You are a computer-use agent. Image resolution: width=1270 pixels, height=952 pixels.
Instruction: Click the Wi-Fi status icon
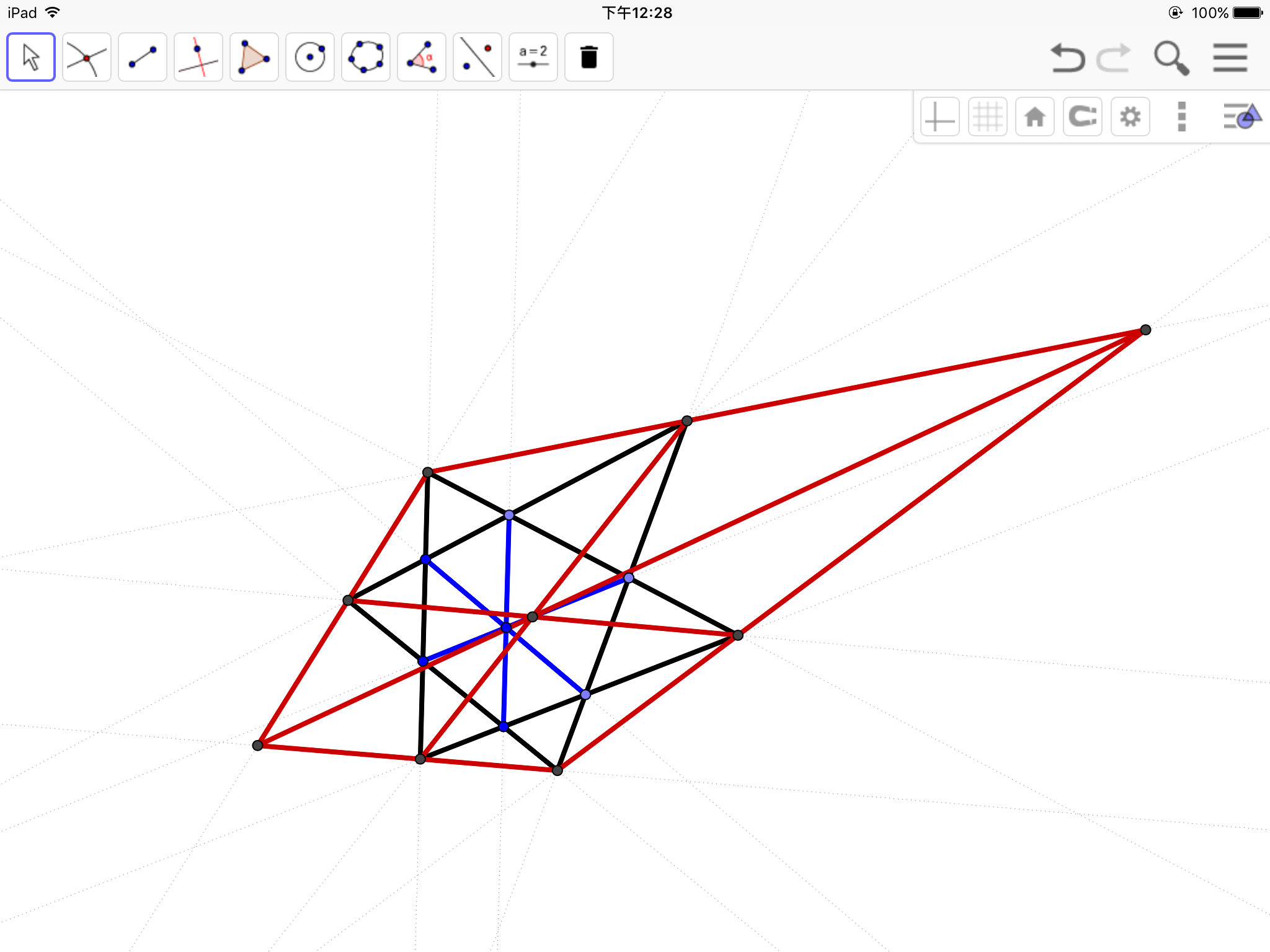[x=53, y=12]
